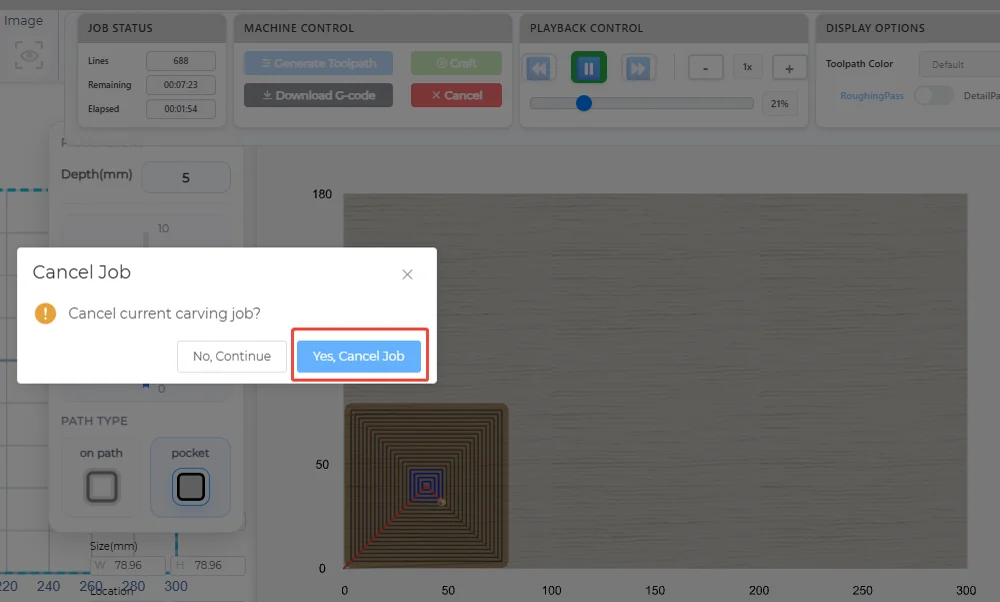The image size is (1000, 602).
Task: Close the Cancel Job dialog
Action: coord(407,274)
